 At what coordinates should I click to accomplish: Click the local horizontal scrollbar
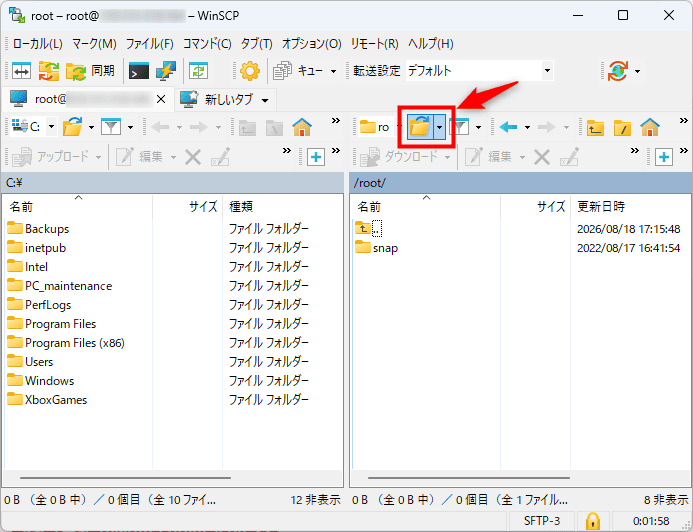pyautogui.click(x=126, y=478)
